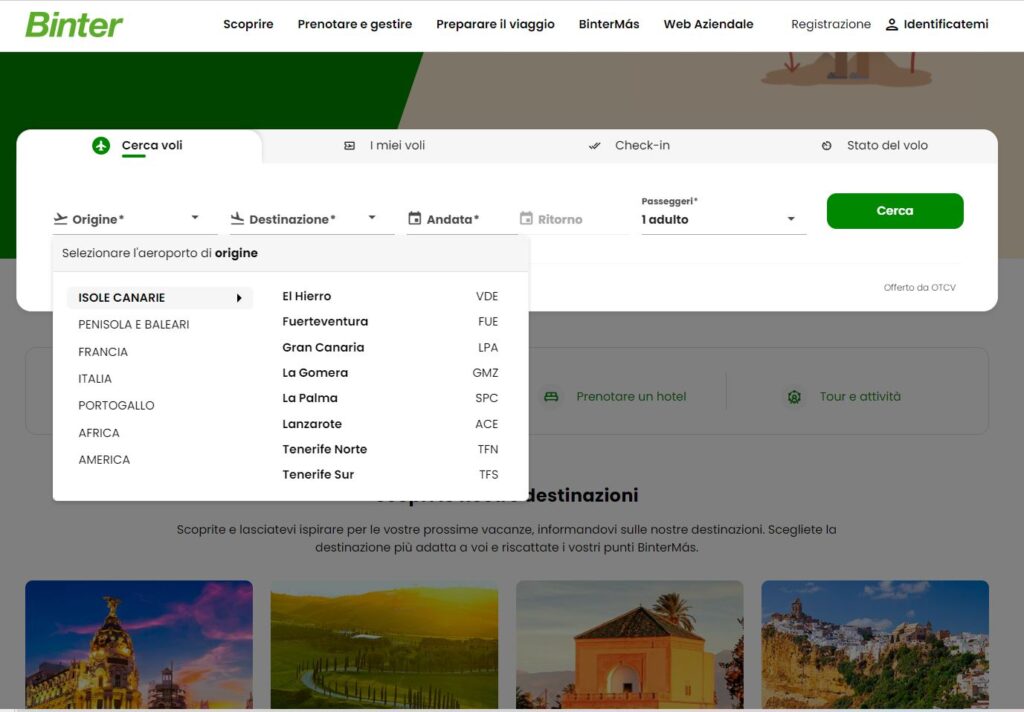Open the white hillside village destination thumbnail
Viewport: 1024px width, 712px height.
tap(875, 645)
